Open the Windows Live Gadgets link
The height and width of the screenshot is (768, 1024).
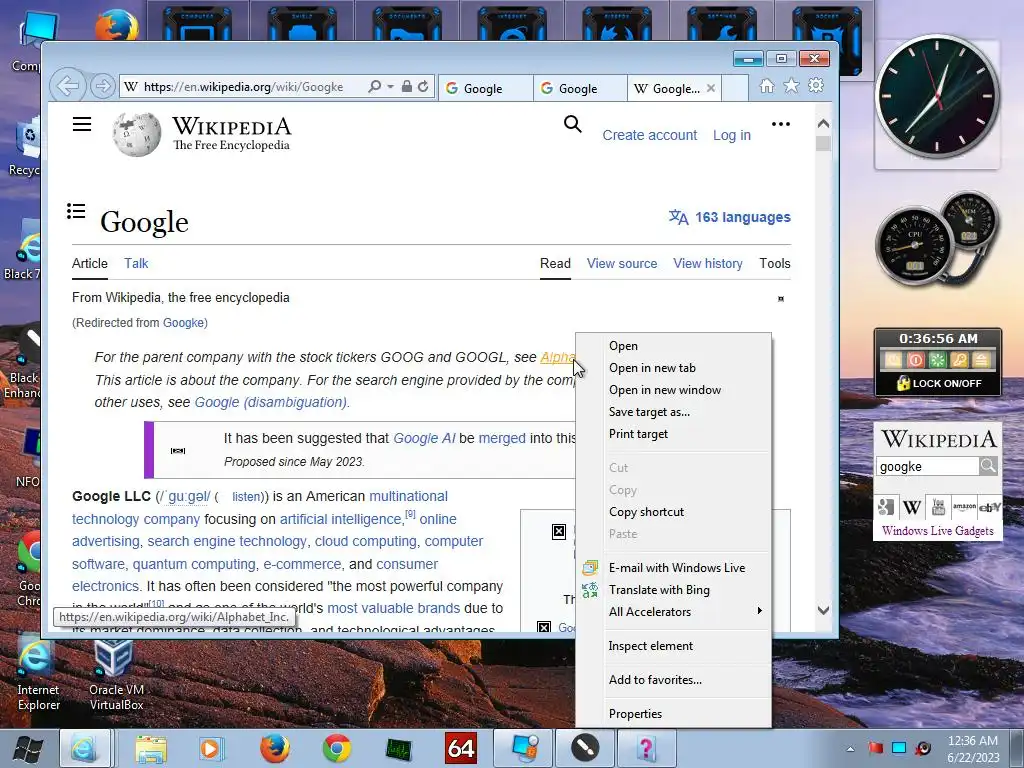[x=937, y=530]
